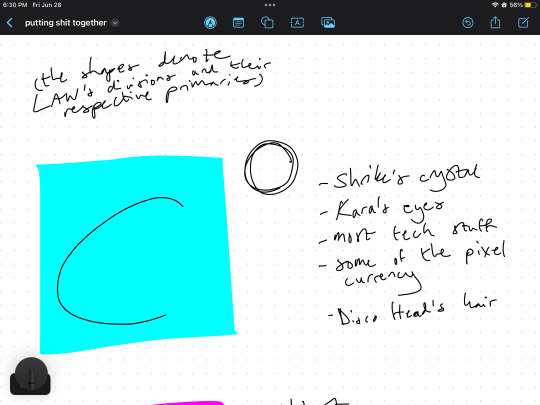This screenshot has width=540, height=405.
Task: Open the board title dropdown chevron
Action: coord(115,23)
